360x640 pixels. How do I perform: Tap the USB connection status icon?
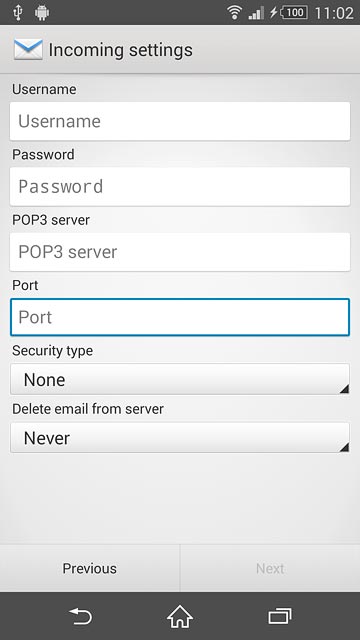point(18,13)
